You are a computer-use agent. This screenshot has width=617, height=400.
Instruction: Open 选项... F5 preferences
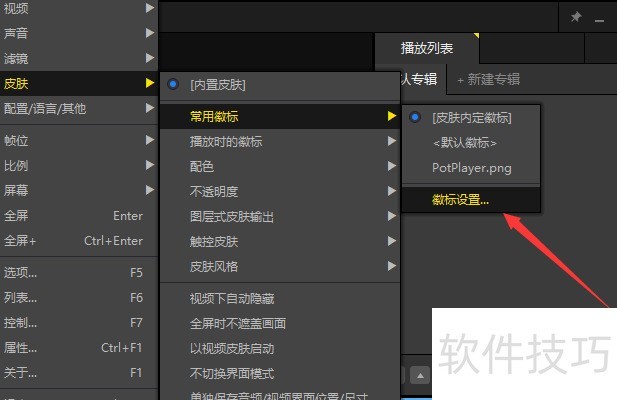point(79,273)
